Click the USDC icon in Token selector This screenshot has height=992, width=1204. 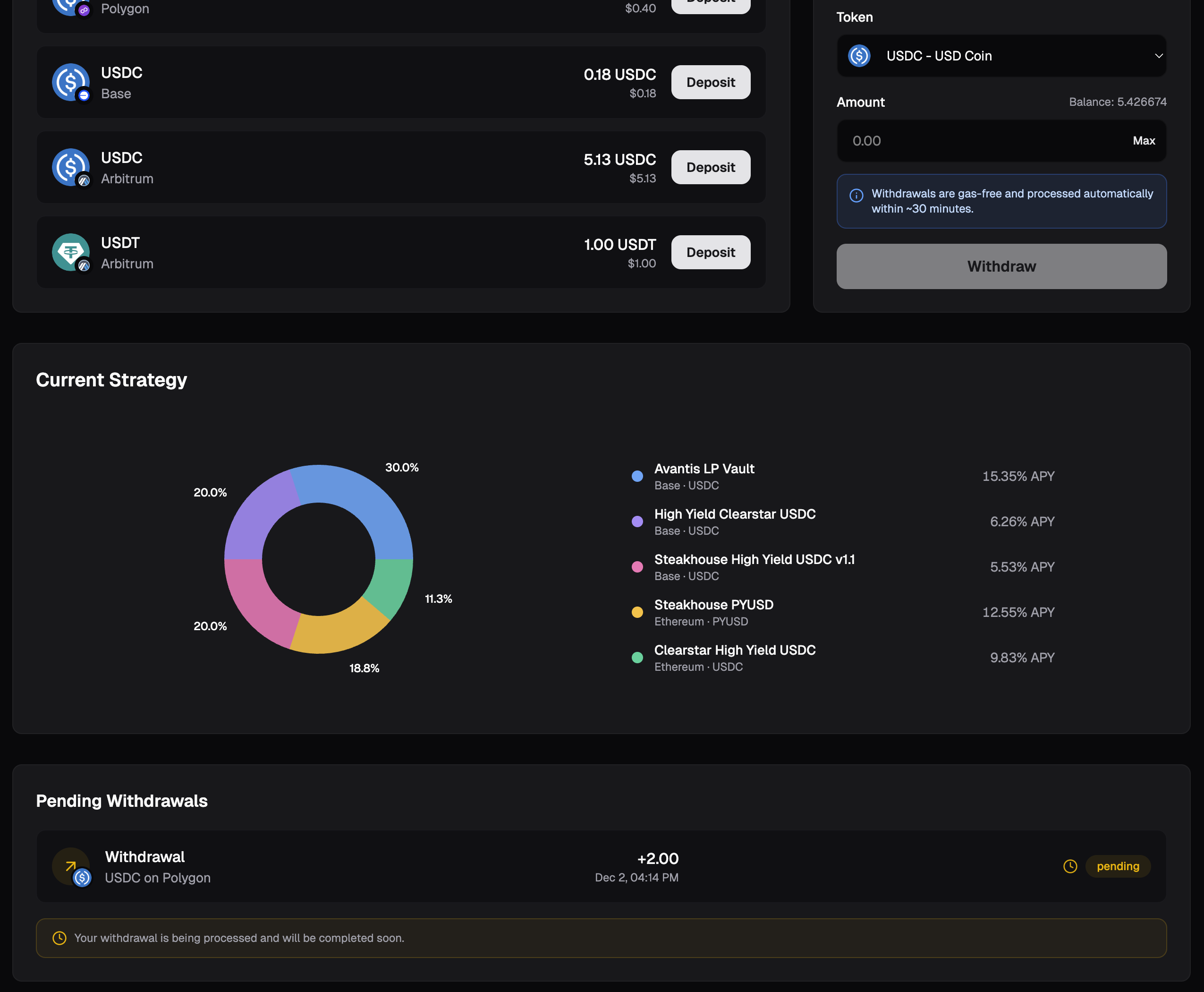click(x=859, y=56)
